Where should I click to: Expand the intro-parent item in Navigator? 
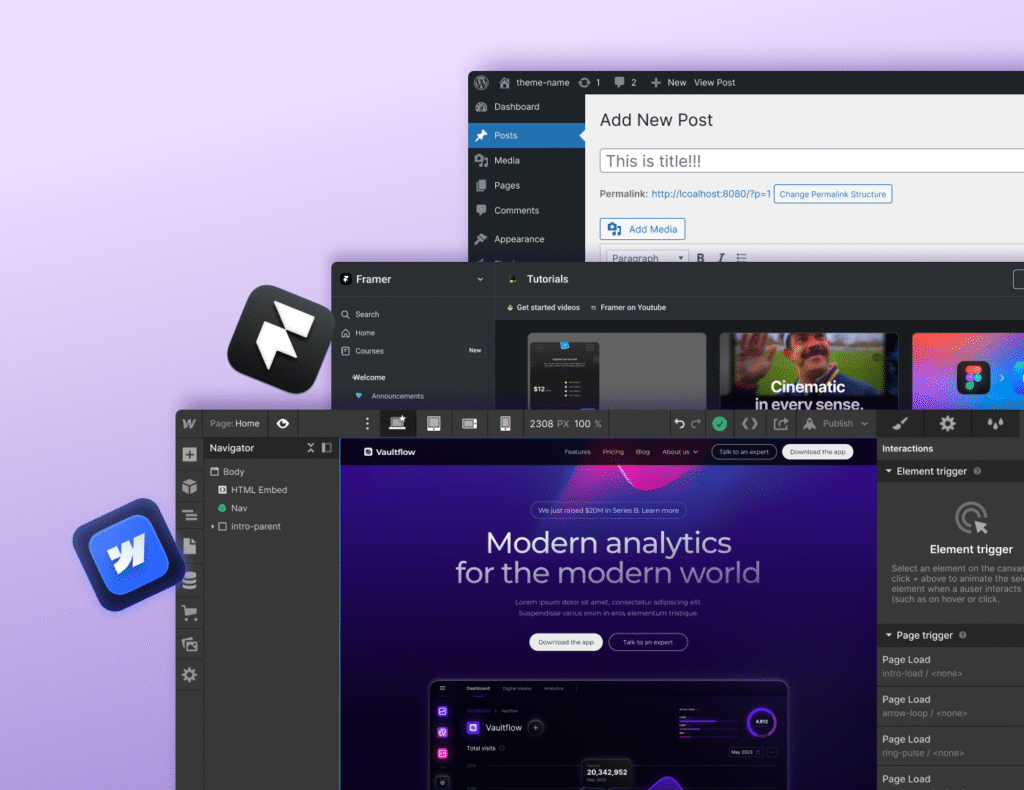tap(213, 526)
